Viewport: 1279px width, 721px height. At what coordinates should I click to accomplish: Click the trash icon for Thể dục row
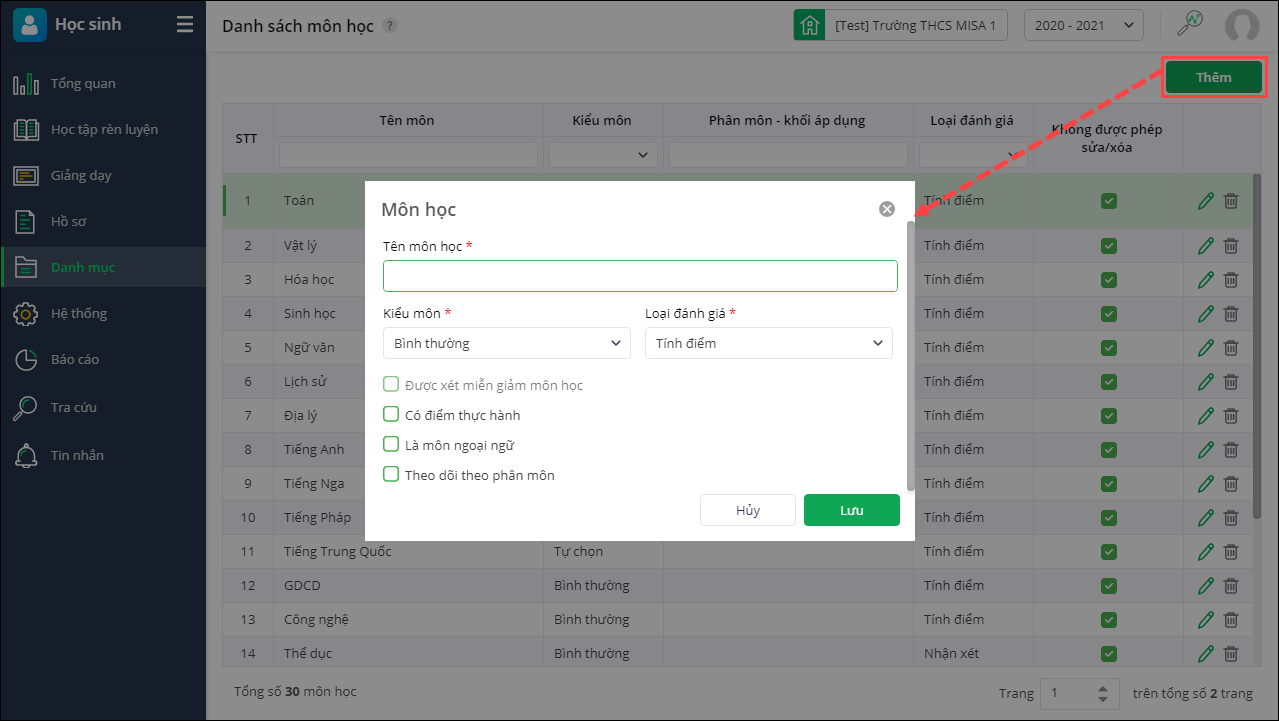[x=1231, y=654]
